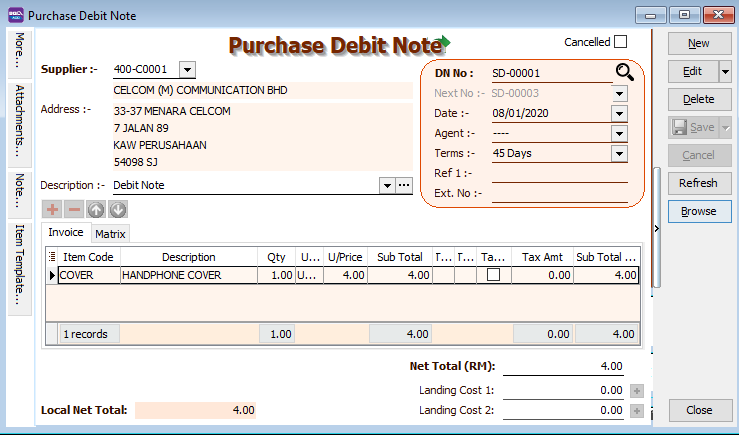The width and height of the screenshot is (739, 435).
Task: Toggle the tax checkbox in the COVER row
Action: (493, 275)
